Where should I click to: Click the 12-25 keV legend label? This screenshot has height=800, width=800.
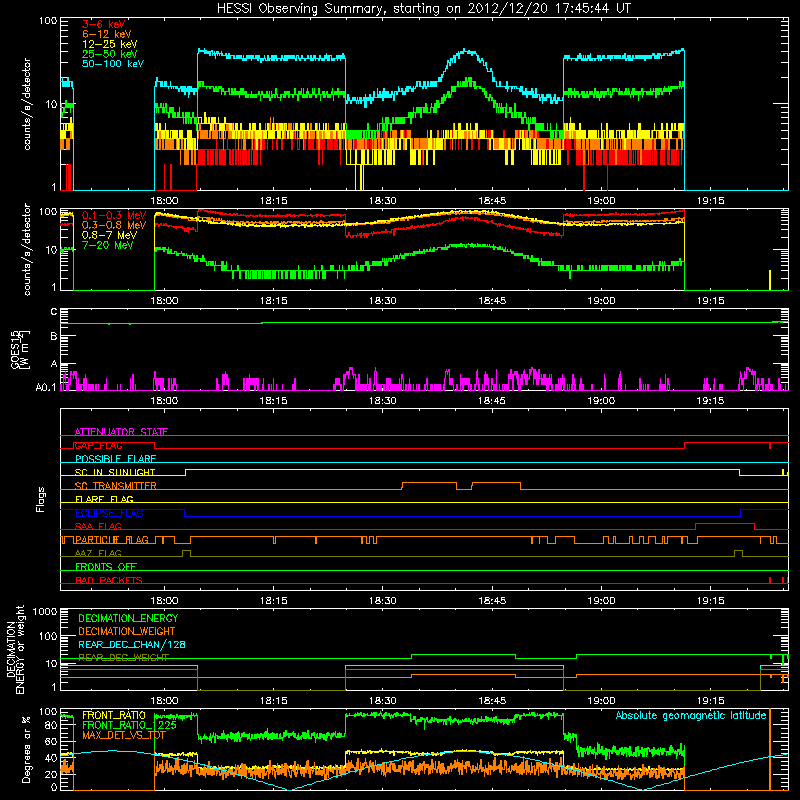109,44
